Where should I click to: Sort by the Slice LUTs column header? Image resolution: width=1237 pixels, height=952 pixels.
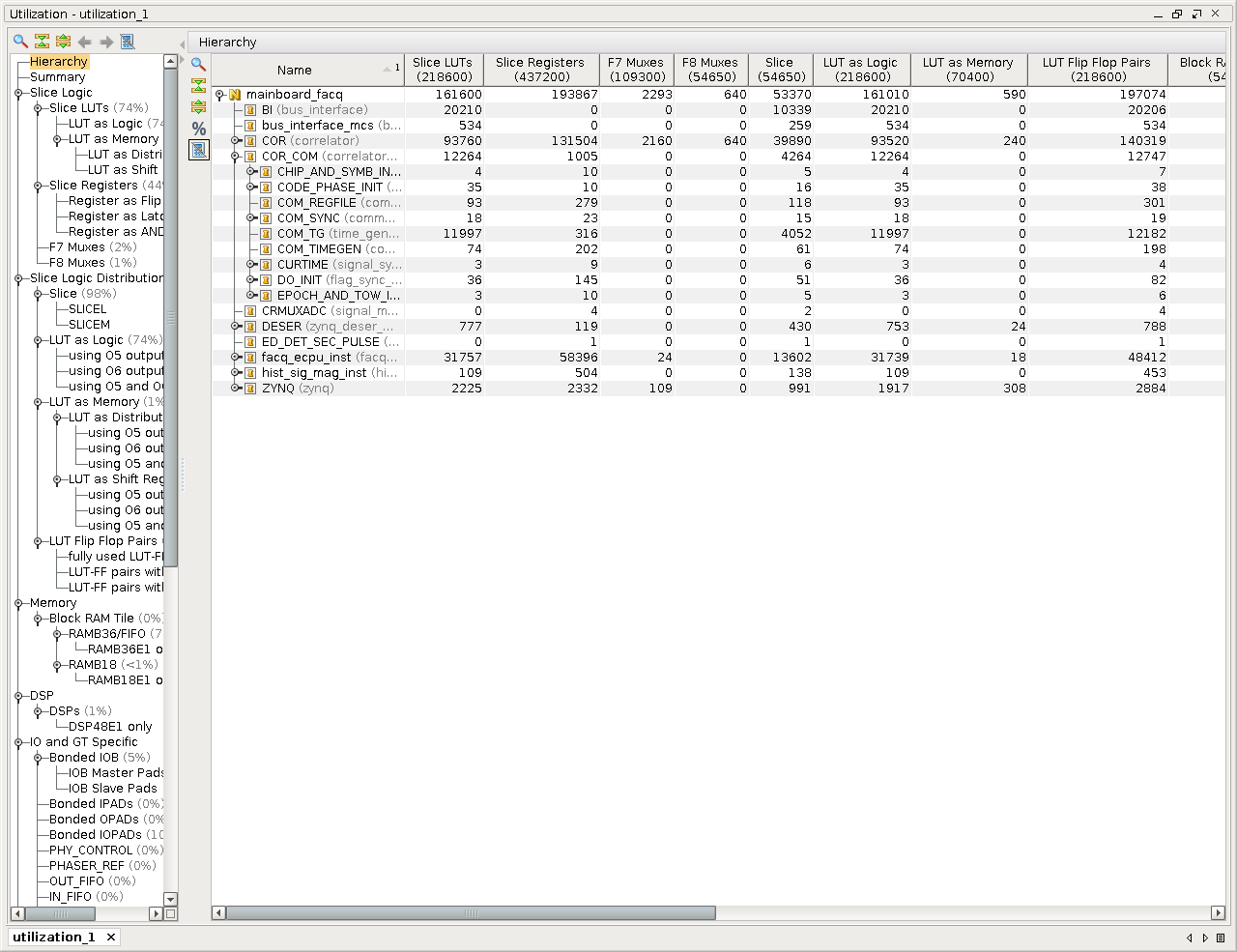pyautogui.click(x=443, y=70)
